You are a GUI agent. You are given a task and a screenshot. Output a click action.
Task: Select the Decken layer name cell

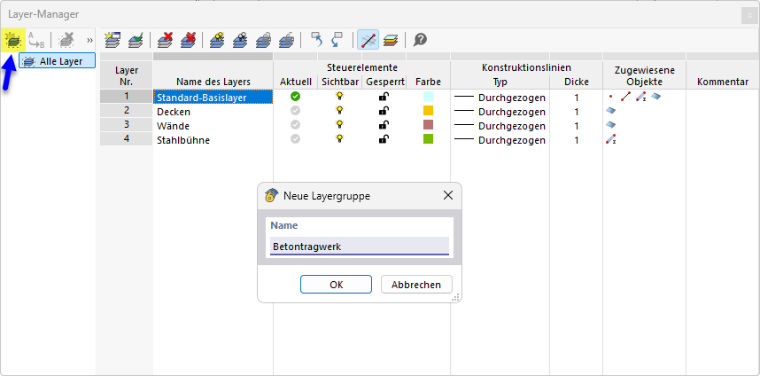(213, 111)
